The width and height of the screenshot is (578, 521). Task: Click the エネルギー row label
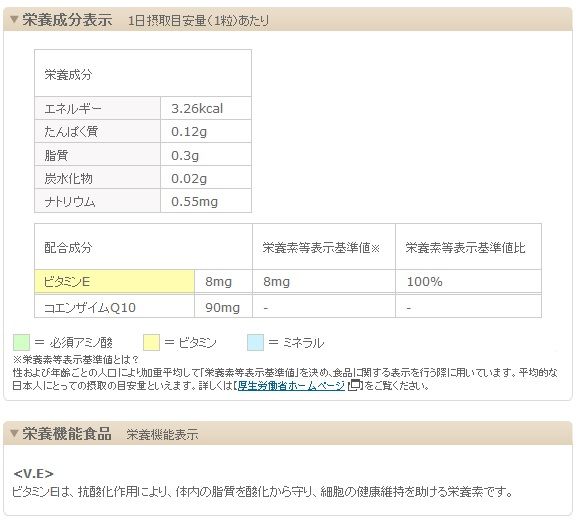tap(73, 109)
